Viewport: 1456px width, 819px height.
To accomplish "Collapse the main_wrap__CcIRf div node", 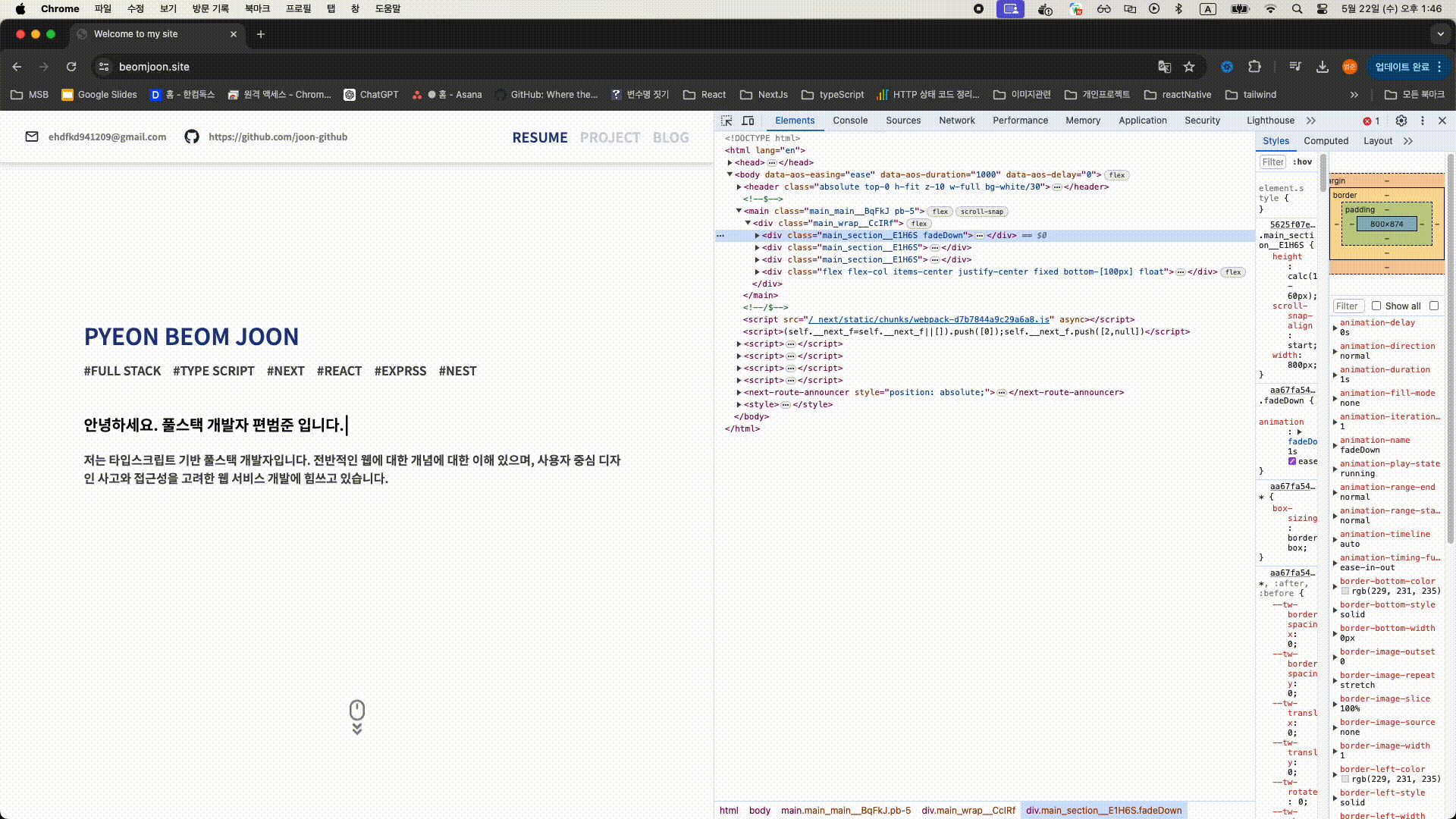I will (x=748, y=224).
